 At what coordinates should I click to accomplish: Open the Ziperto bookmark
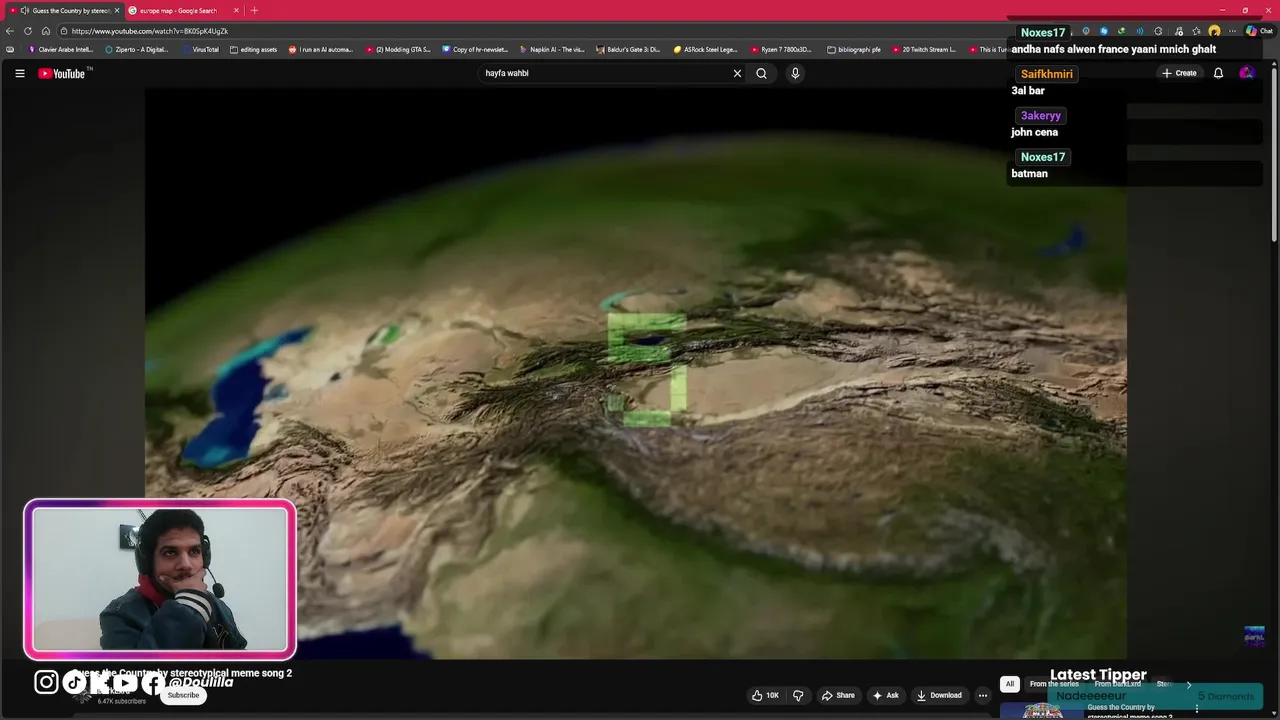(137, 49)
